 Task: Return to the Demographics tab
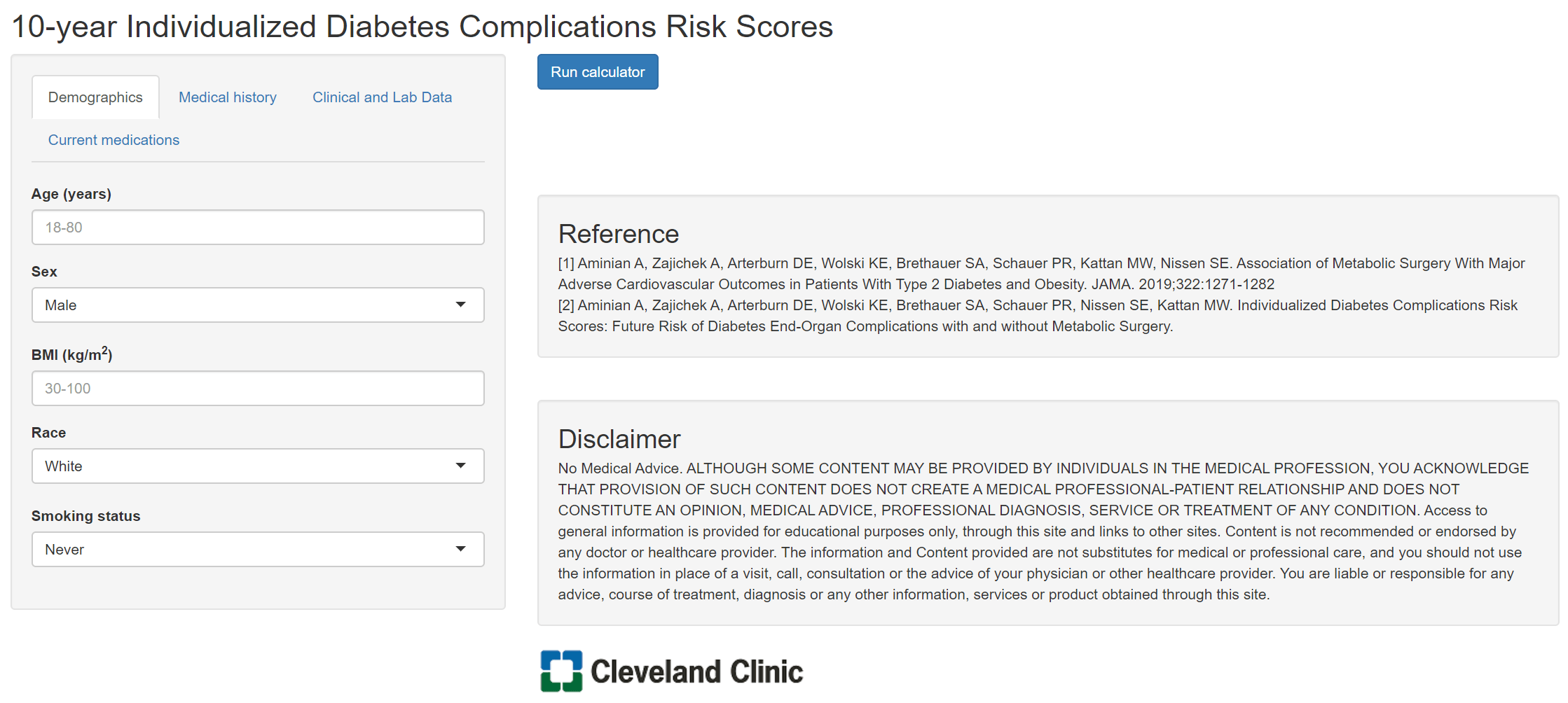95,97
